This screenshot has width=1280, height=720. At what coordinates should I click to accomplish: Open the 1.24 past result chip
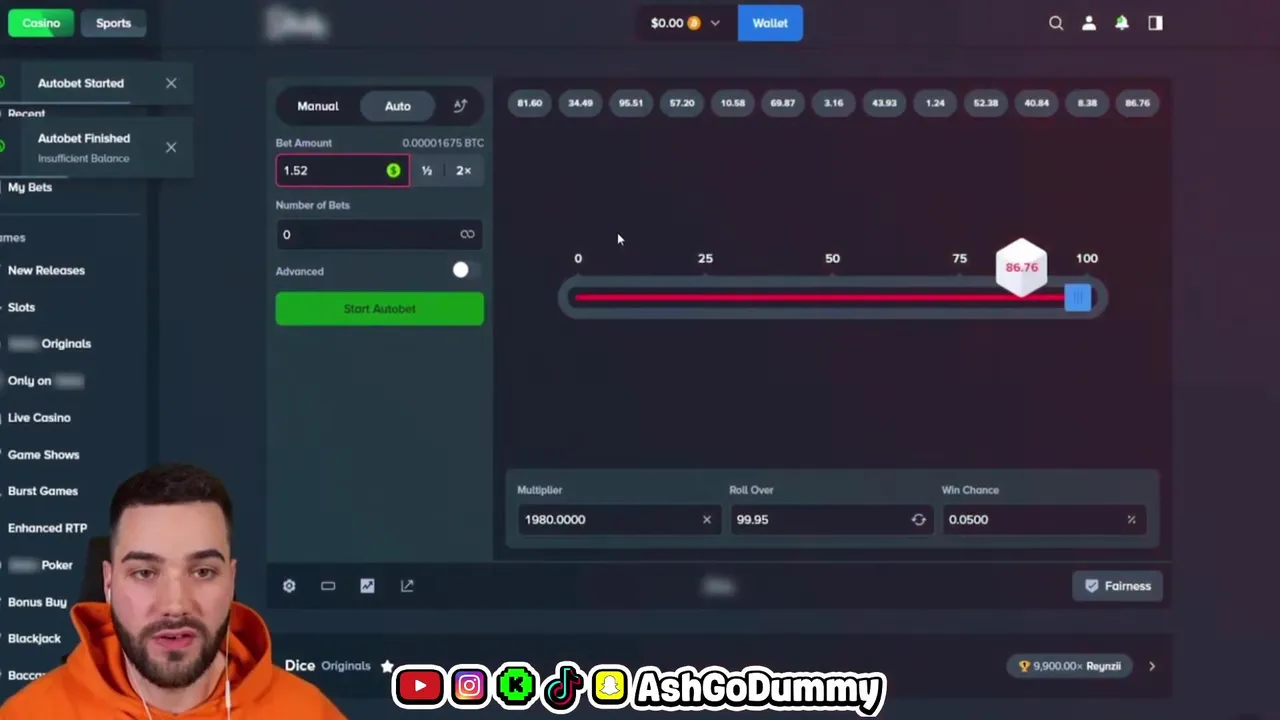pyautogui.click(x=935, y=103)
